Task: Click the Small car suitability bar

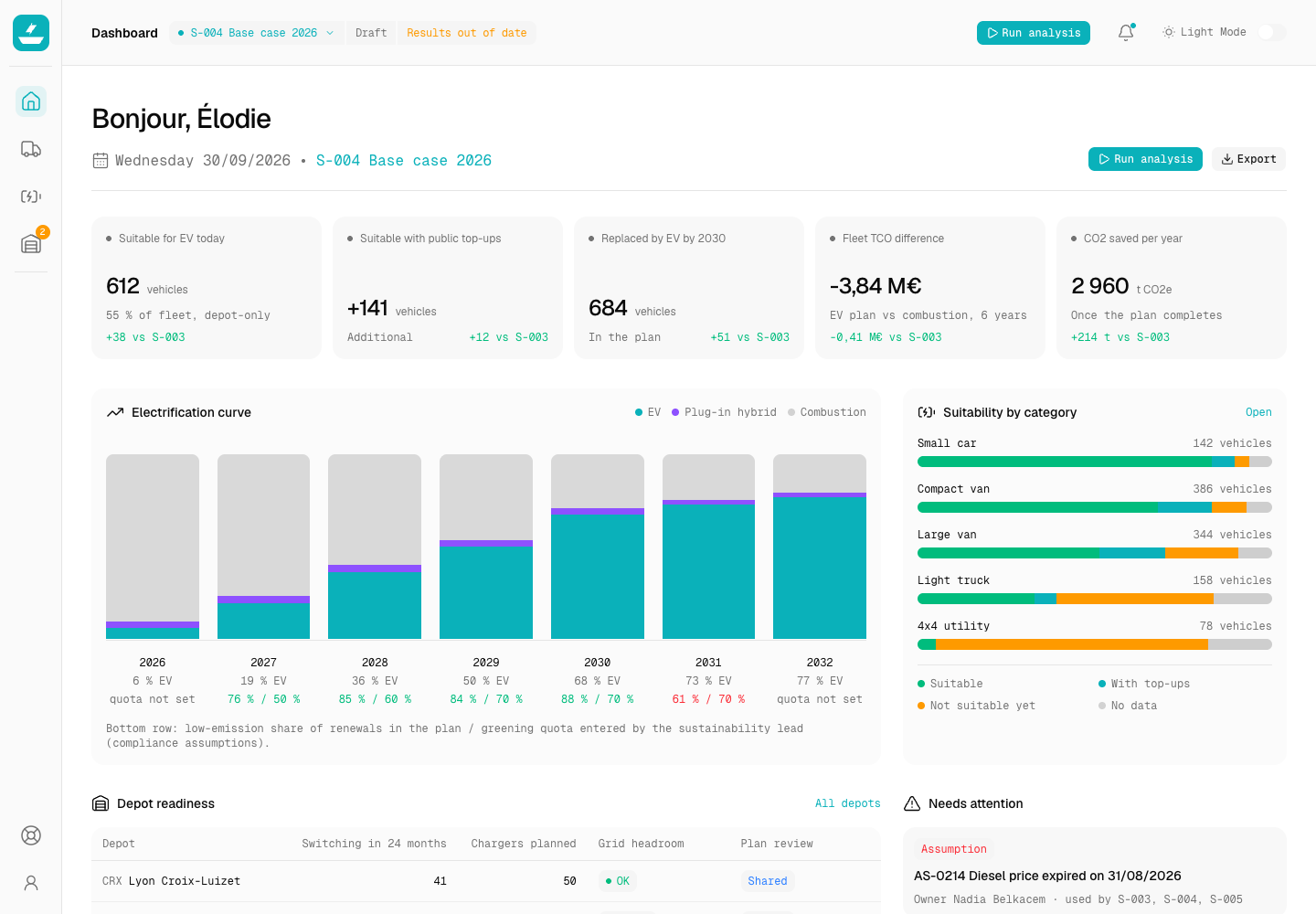Action: (x=1095, y=462)
